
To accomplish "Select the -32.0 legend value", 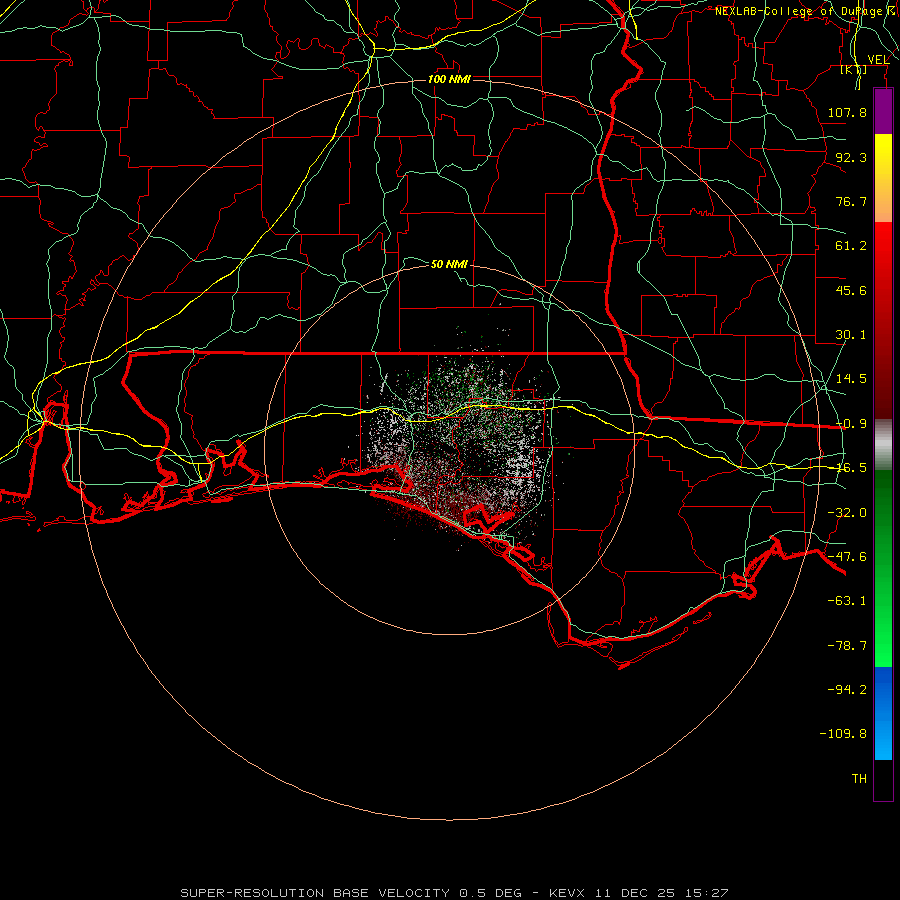I will (x=847, y=513).
